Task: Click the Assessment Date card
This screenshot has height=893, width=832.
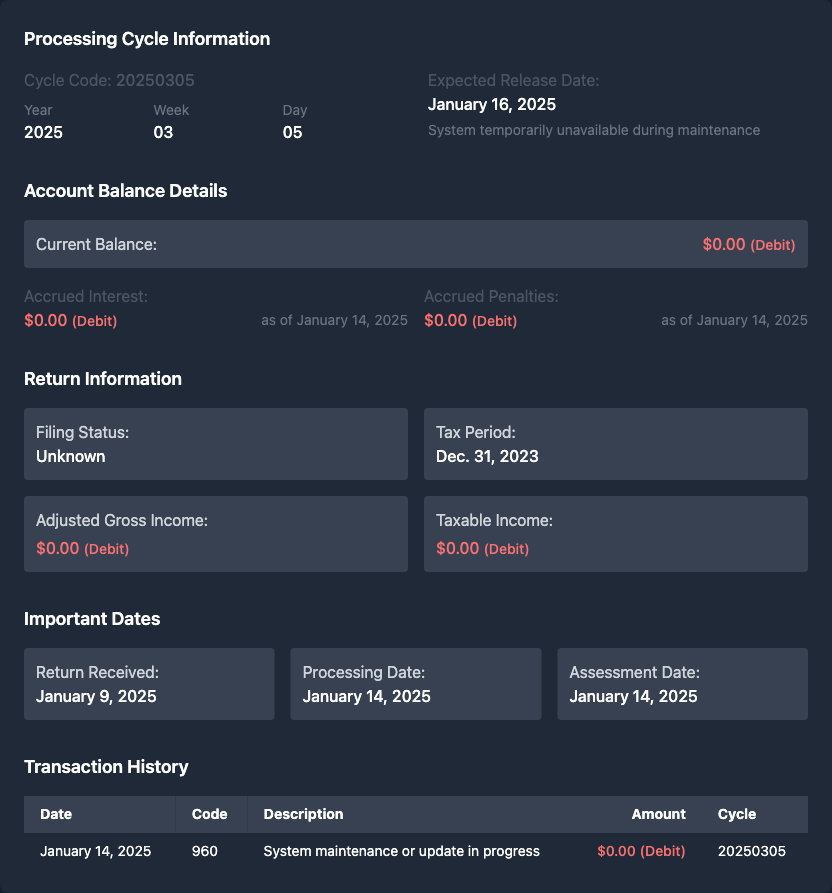Action: pos(682,684)
